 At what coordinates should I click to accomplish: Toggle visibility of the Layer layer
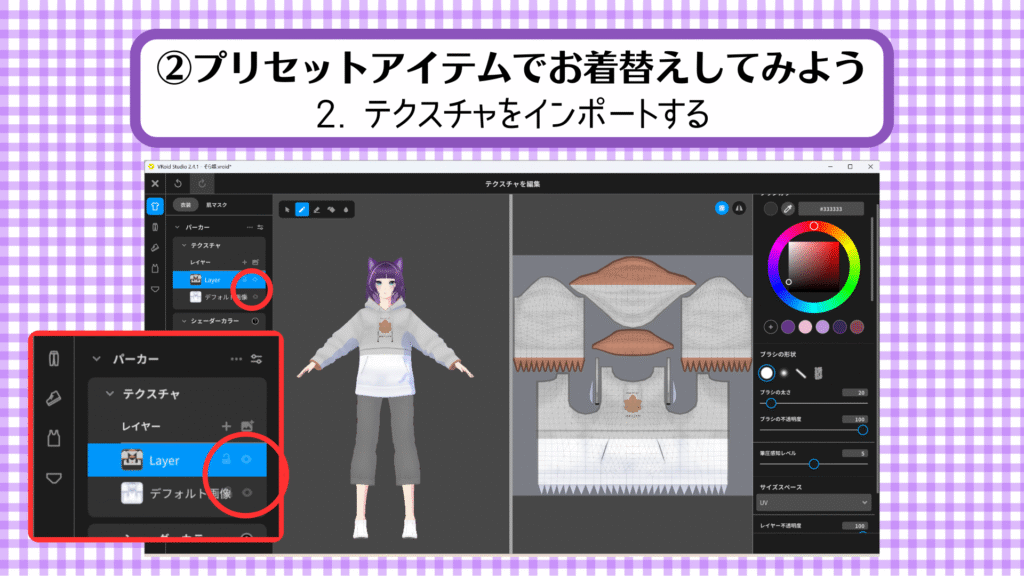(x=256, y=280)
